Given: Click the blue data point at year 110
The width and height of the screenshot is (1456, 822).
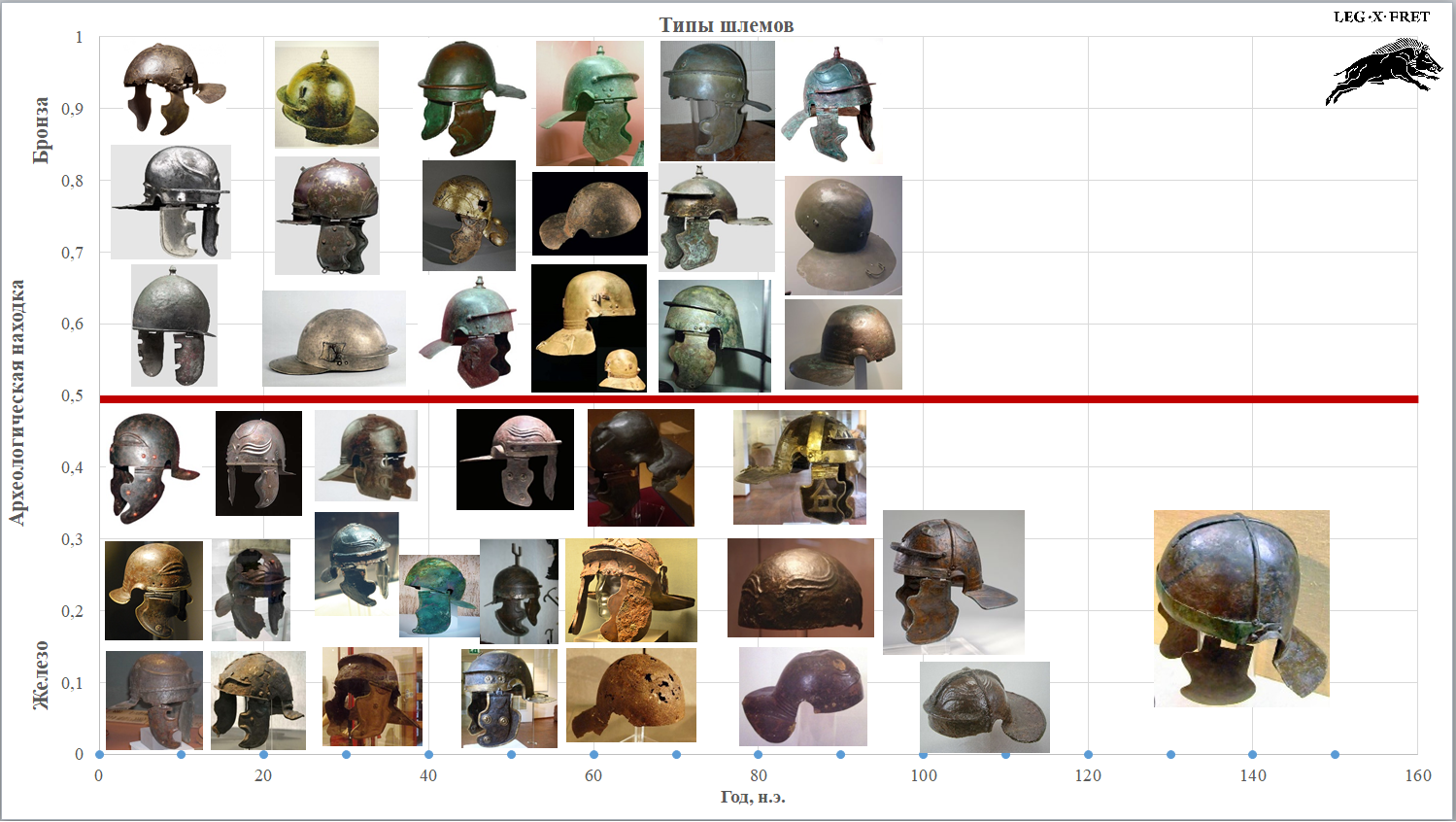Looking at the screenshot, I should (x=1005, y=755).
